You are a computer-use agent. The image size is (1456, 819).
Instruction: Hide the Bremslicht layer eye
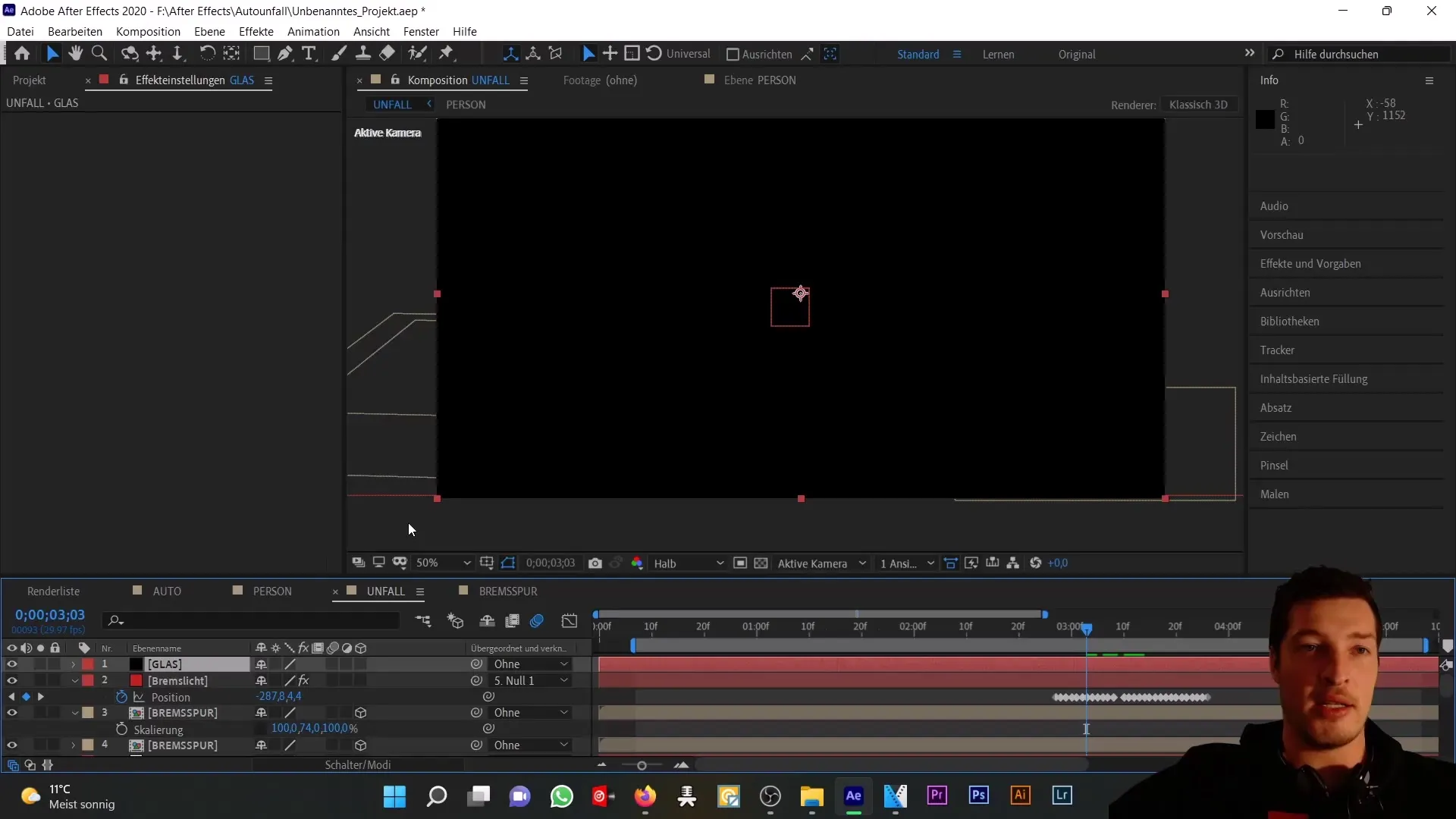[x=11, y=681]
